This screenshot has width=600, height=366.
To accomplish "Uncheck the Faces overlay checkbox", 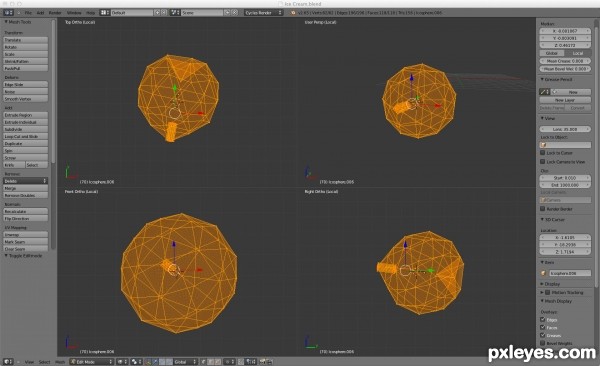I will click(543, 327).
